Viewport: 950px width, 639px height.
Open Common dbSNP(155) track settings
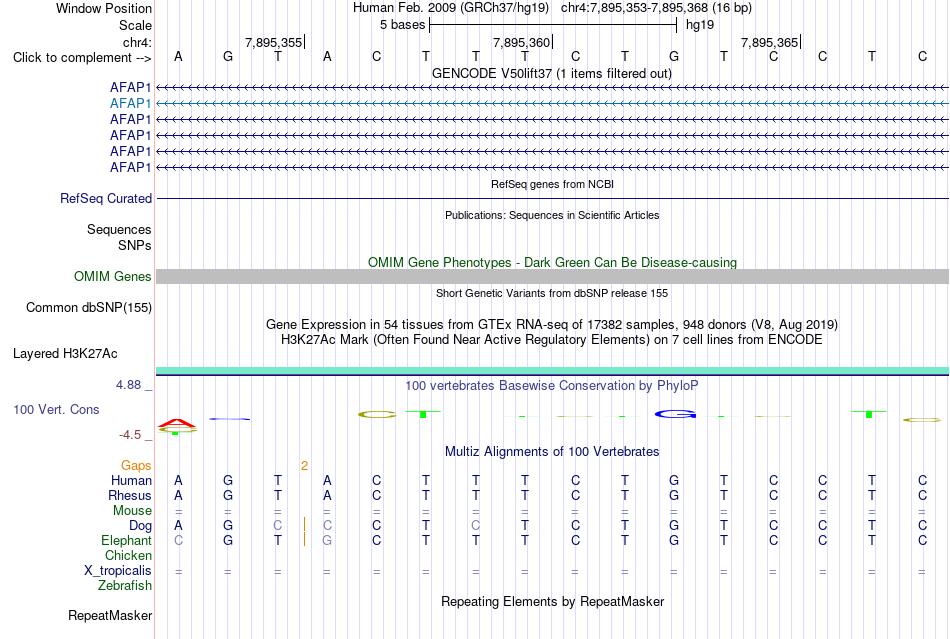pos(89,308)
